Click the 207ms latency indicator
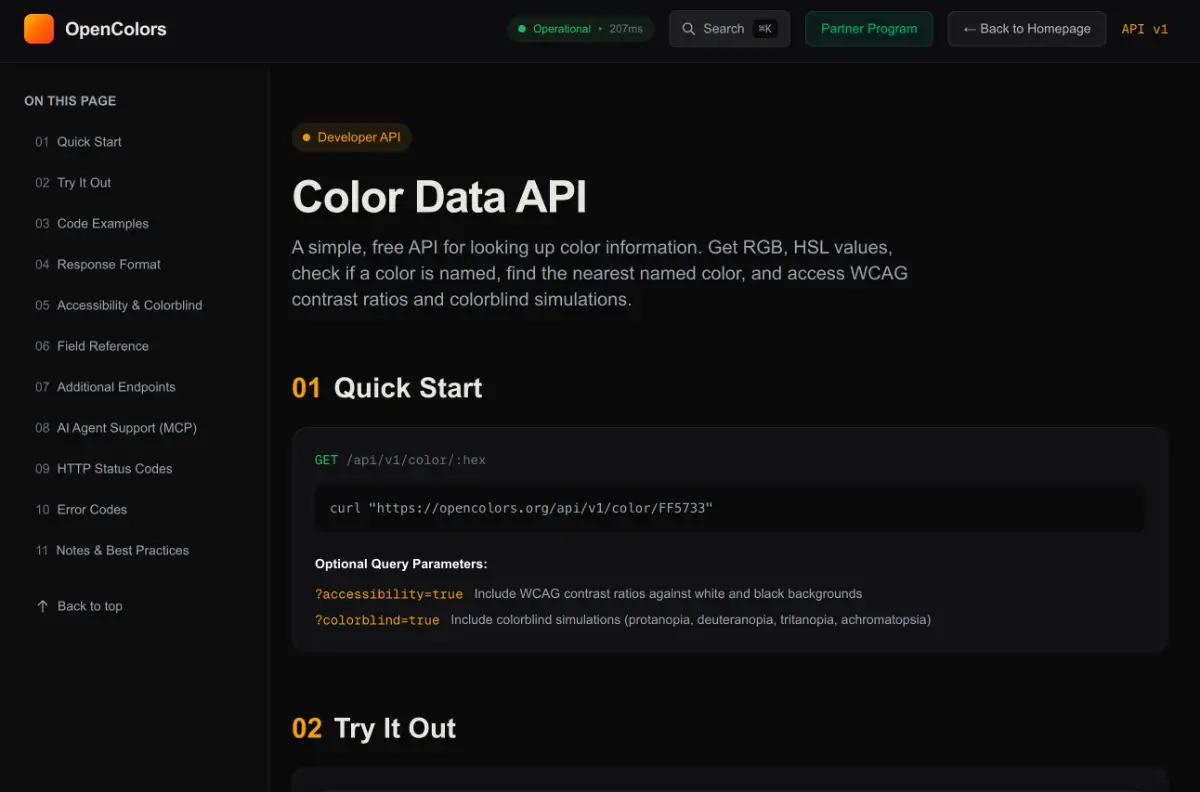Screen dimensions: 1200x792 (x=624, y=29)
